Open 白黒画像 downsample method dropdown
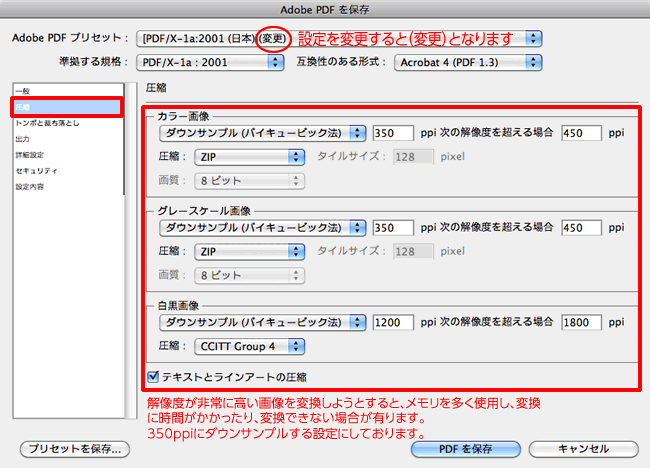This screenshot has width=650, height=468. tap(262, 322)
